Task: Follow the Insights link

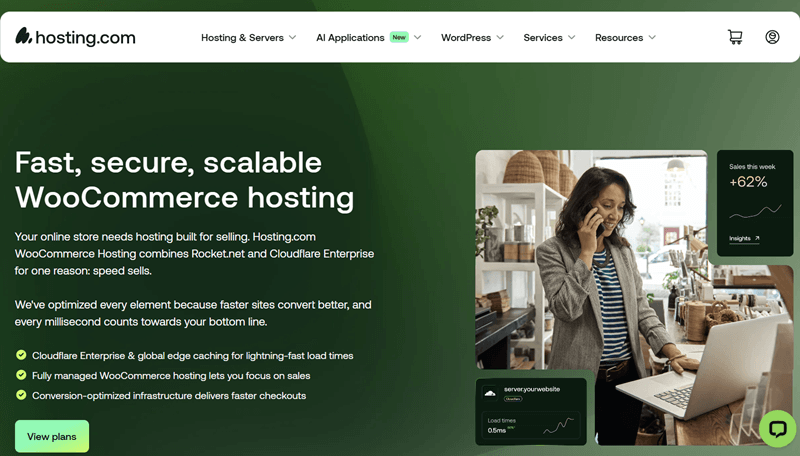Action: coord(744,238)
